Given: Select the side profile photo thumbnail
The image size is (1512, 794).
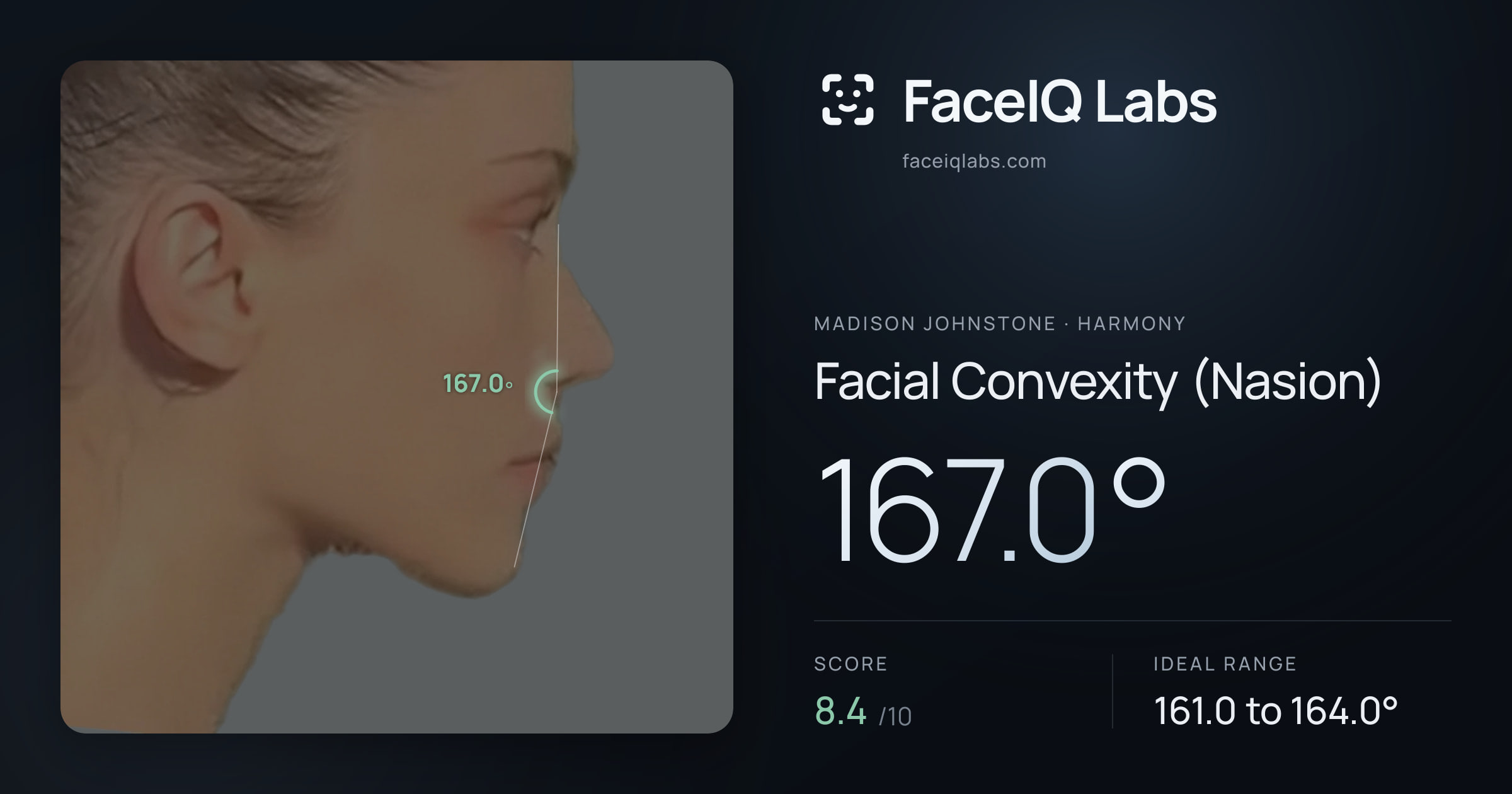Looking at the screenshot, I should coord(397,396).
